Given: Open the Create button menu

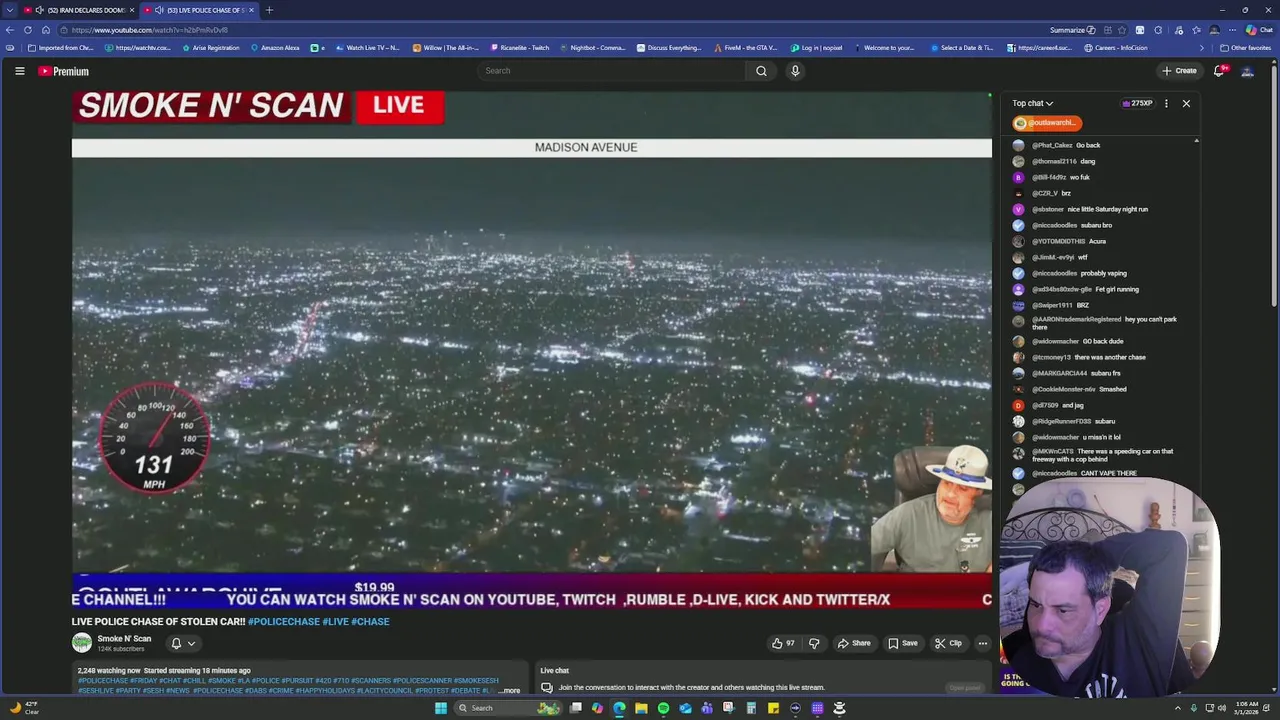Looking at the screenshot, I should coord(1179,71).
